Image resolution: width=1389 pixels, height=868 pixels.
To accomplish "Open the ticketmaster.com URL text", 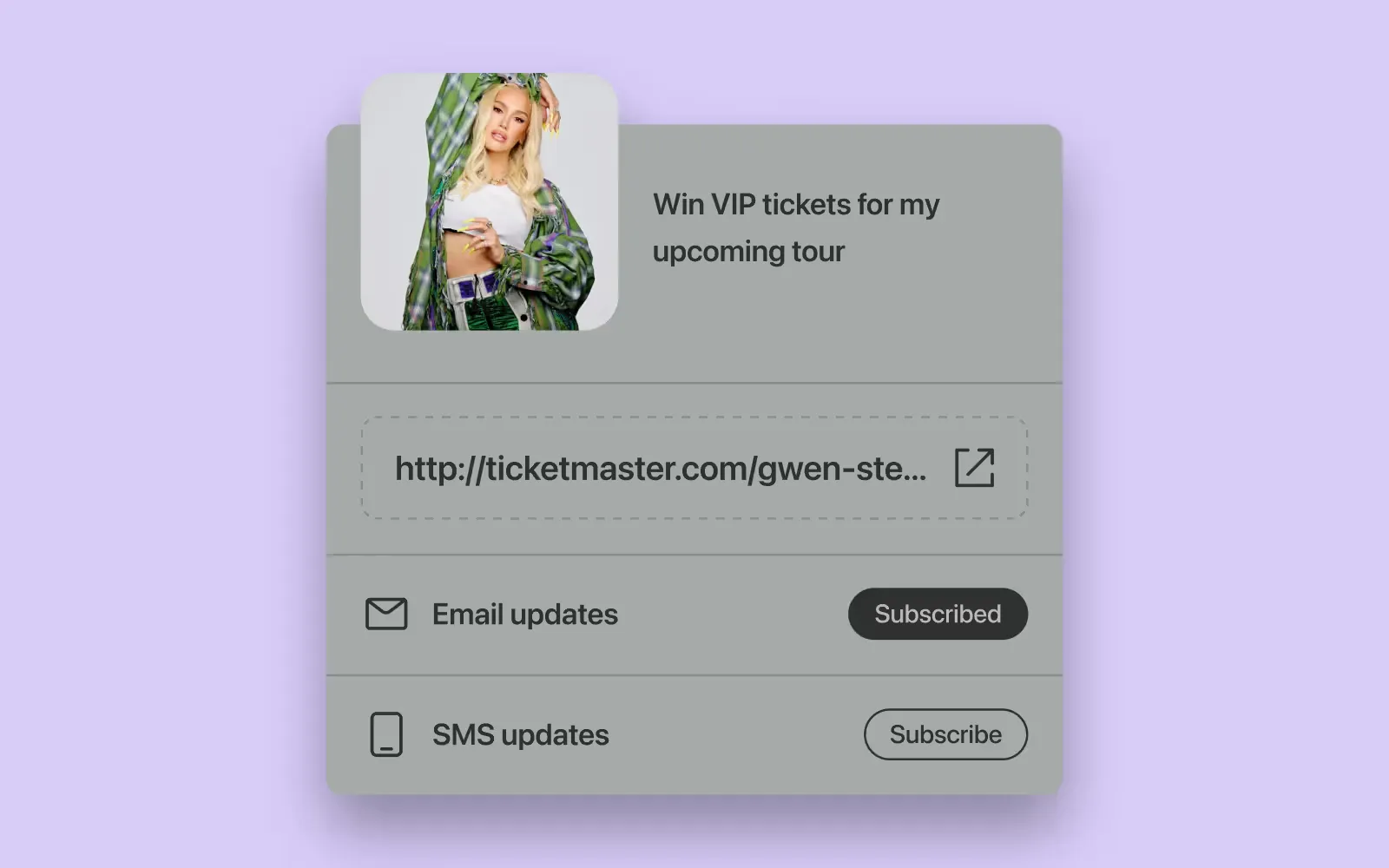I will pyautogui.click(x=661, y=469).
